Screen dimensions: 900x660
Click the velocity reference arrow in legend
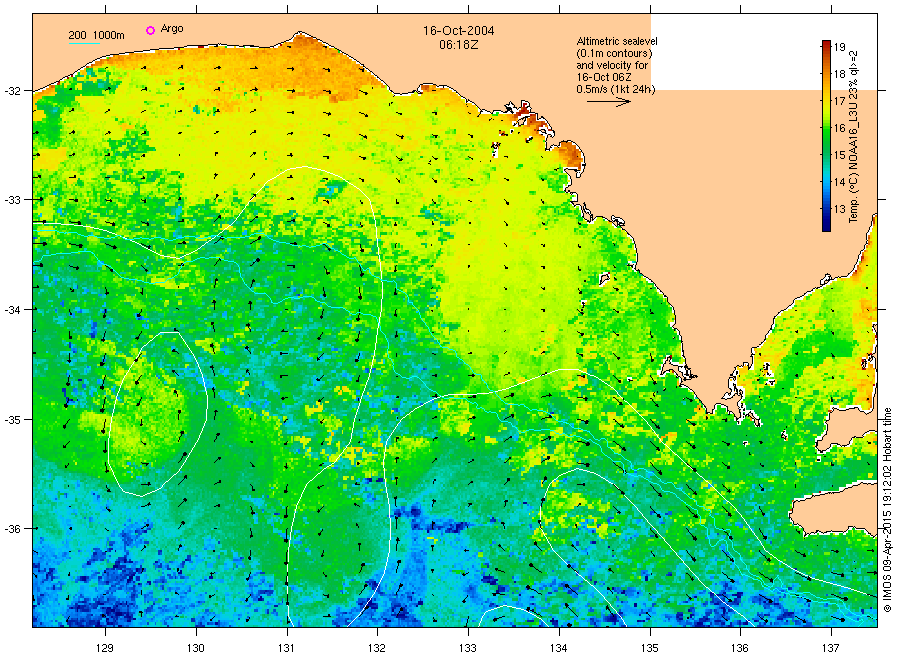point(609,102)
